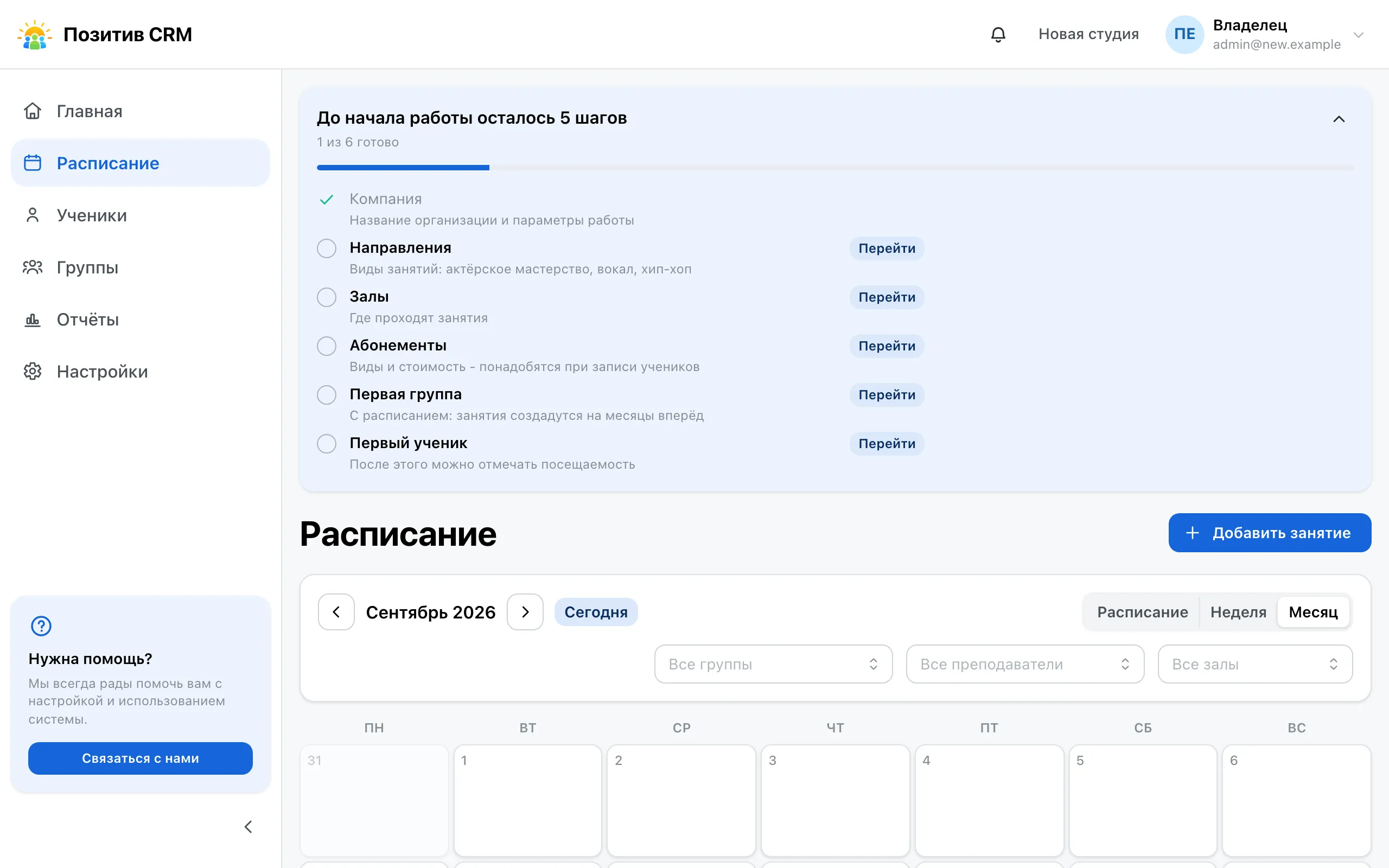Click the question mark help icon
Screen dimensions: 1389x868
point(41,626)
